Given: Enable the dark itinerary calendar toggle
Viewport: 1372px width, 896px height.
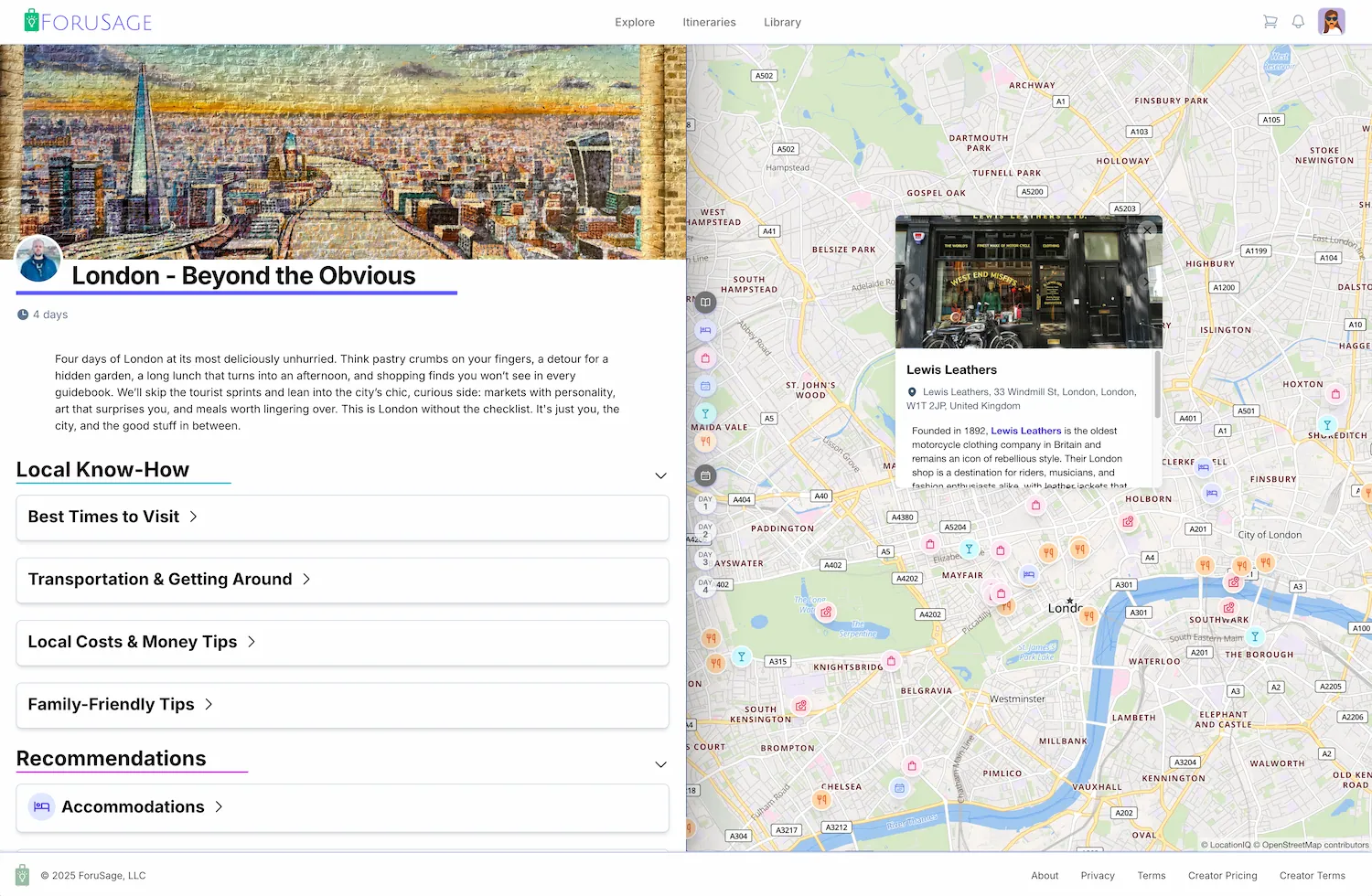Looking at the screenshot, I should pos(704,475).
